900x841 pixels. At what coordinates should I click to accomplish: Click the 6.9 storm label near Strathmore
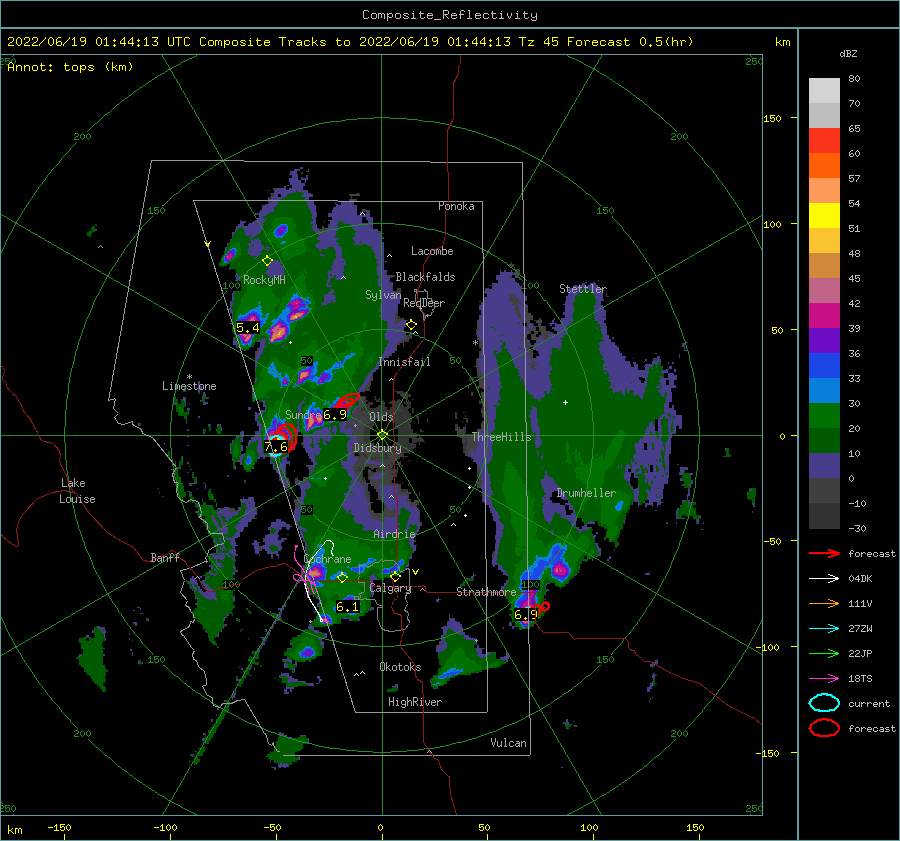pyautogui.click(x=526, y=615)
